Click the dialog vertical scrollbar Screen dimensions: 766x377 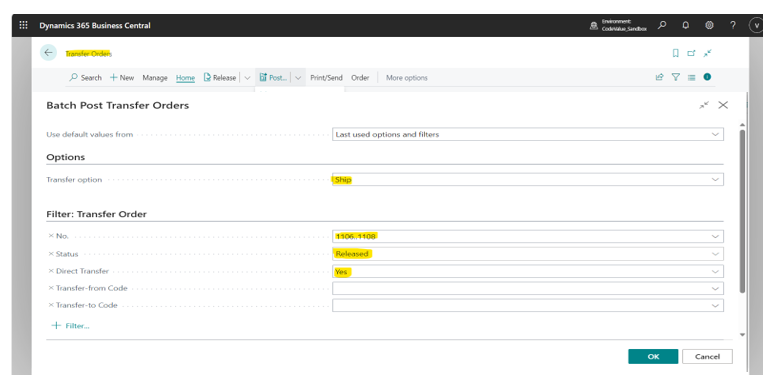[743, 211]
